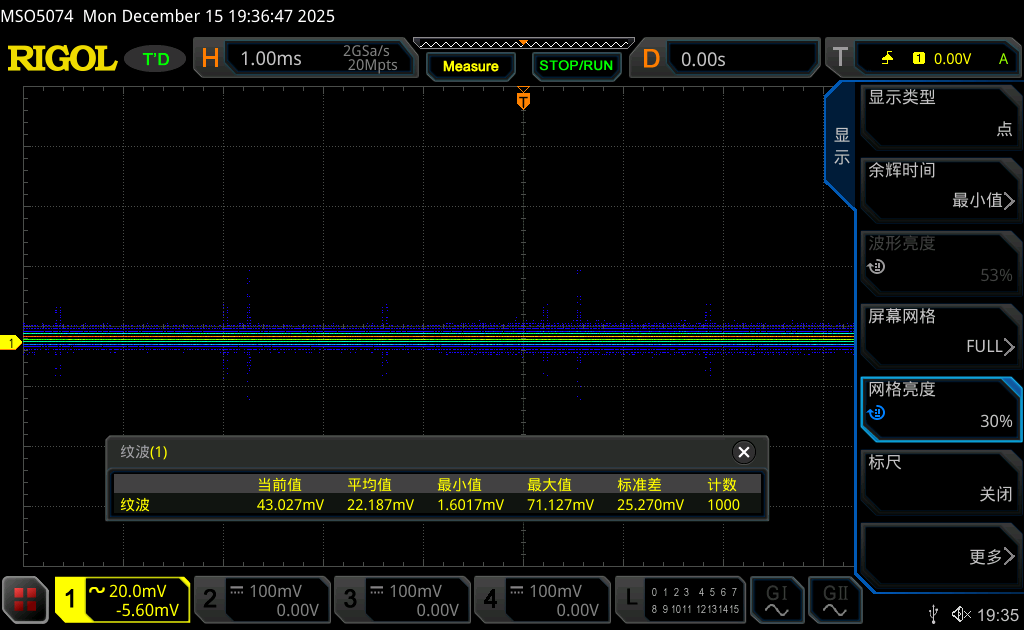Enable channel 3 input
The image size is (1024, 630).
point(401,599)
